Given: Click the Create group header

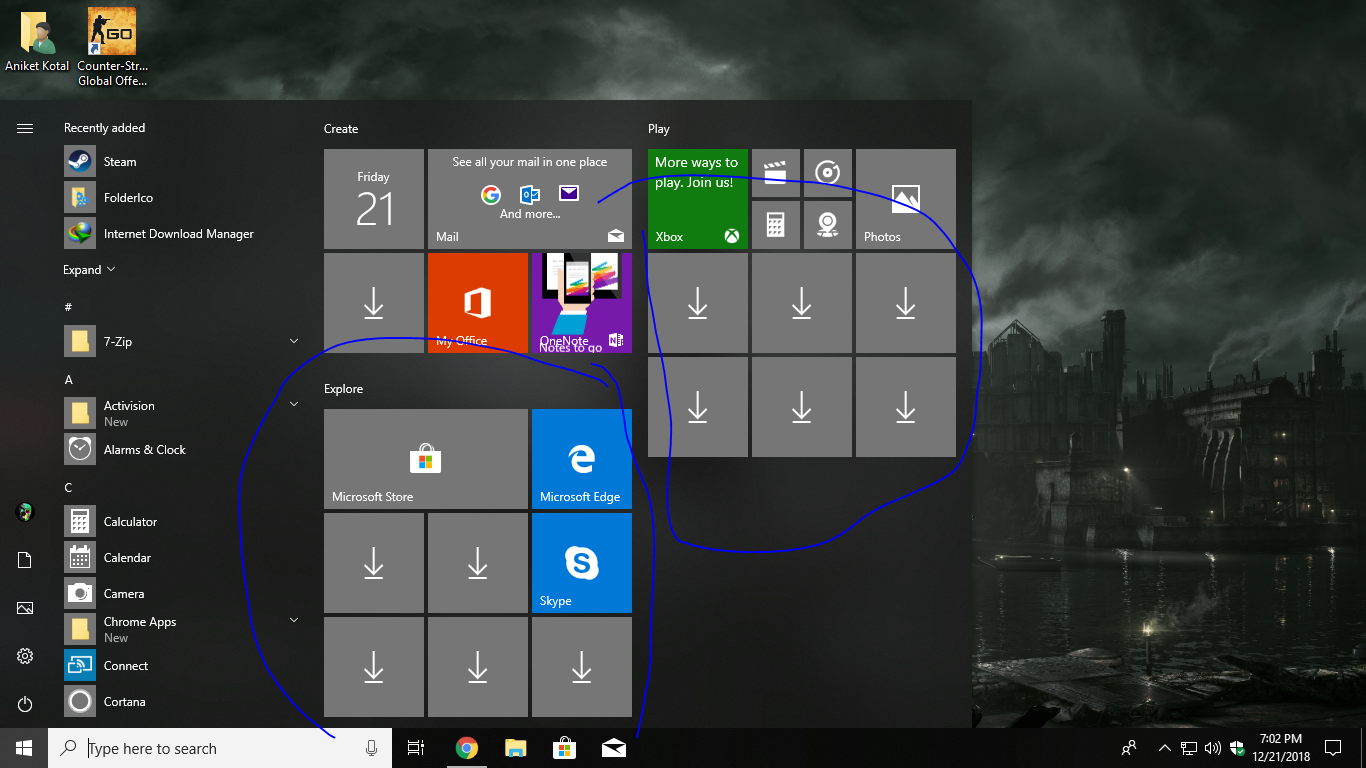Looking at the screenshot, I should [341, 129].
